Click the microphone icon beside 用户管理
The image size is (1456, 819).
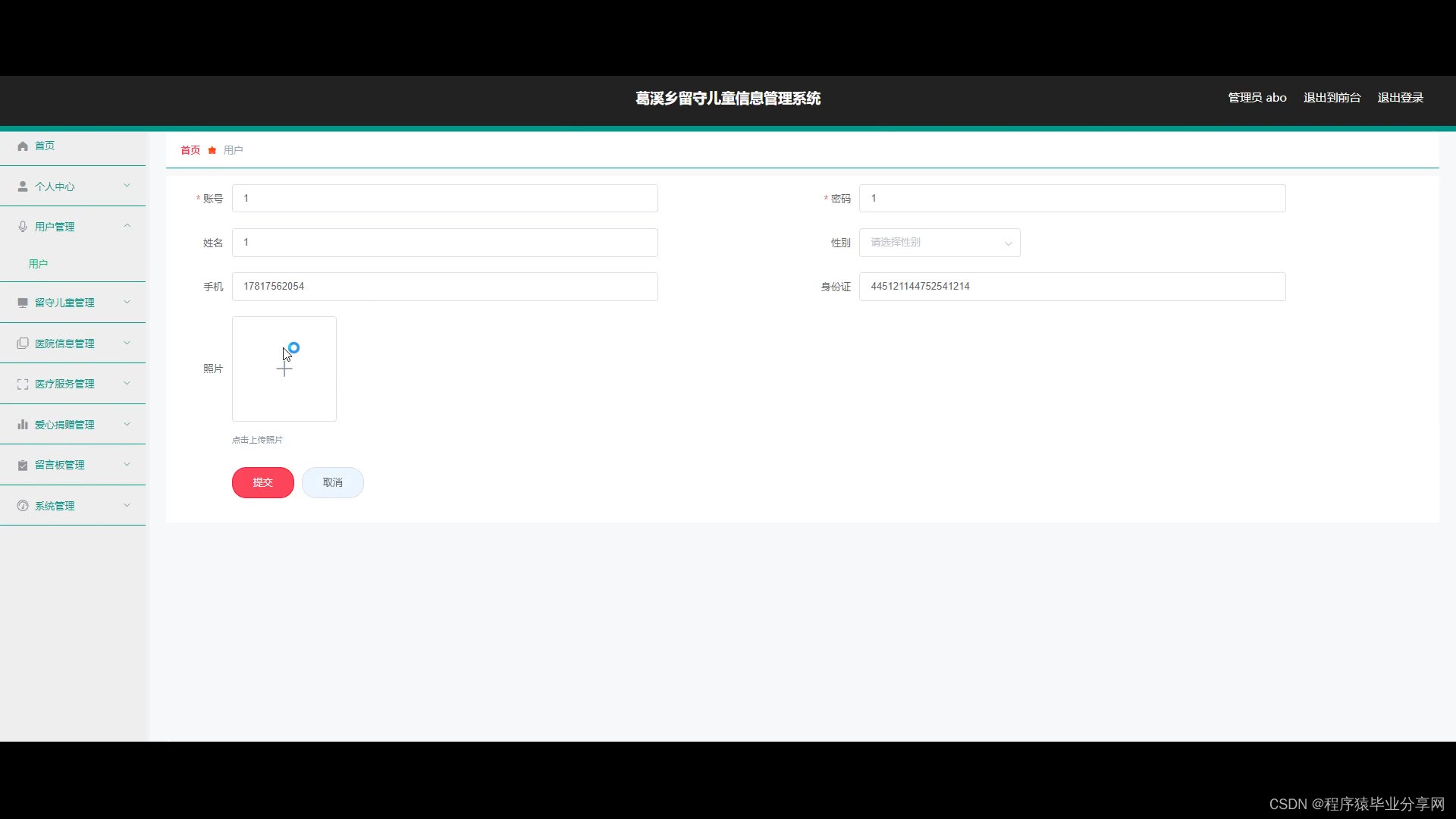23,227
